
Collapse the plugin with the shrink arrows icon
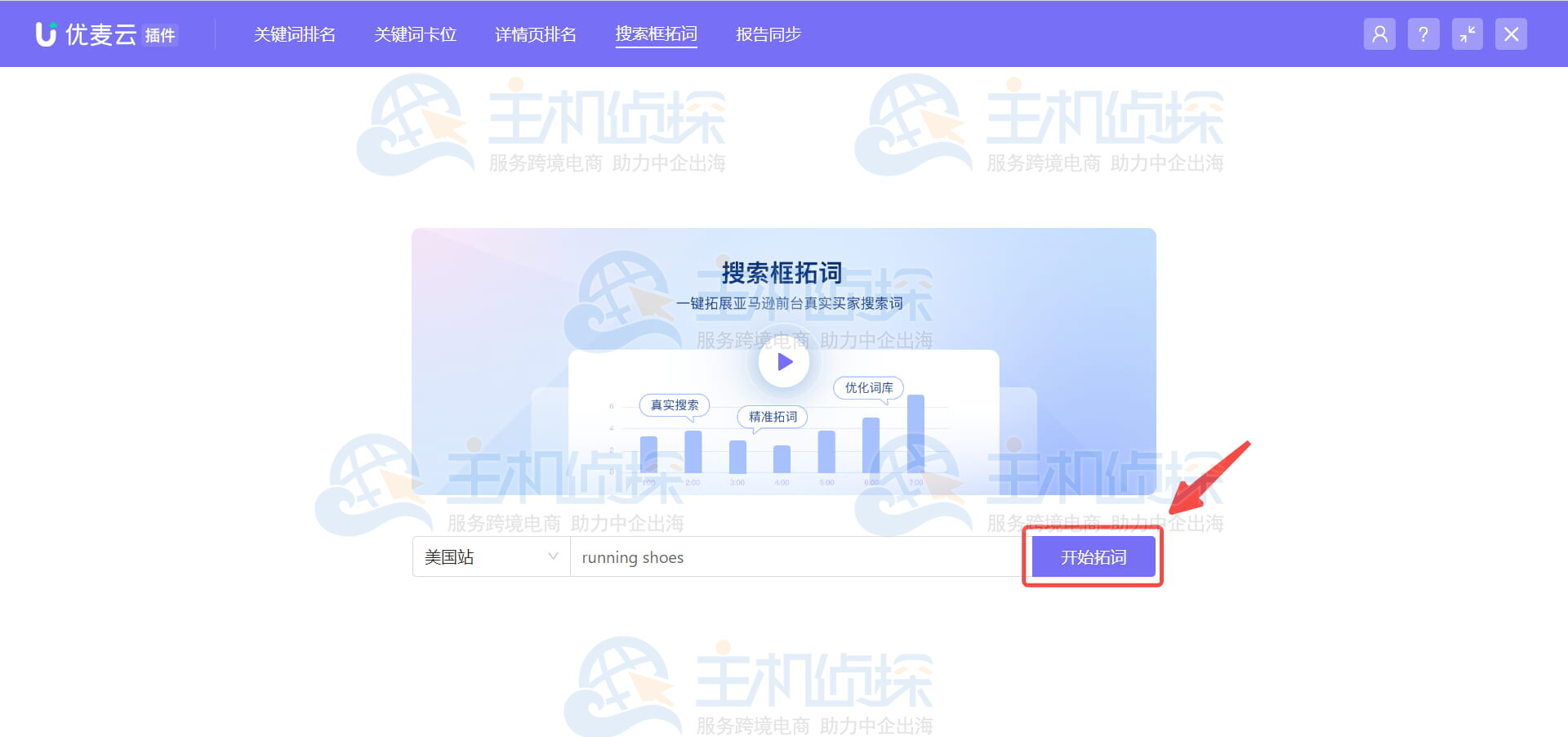[x=1468, y=33]
